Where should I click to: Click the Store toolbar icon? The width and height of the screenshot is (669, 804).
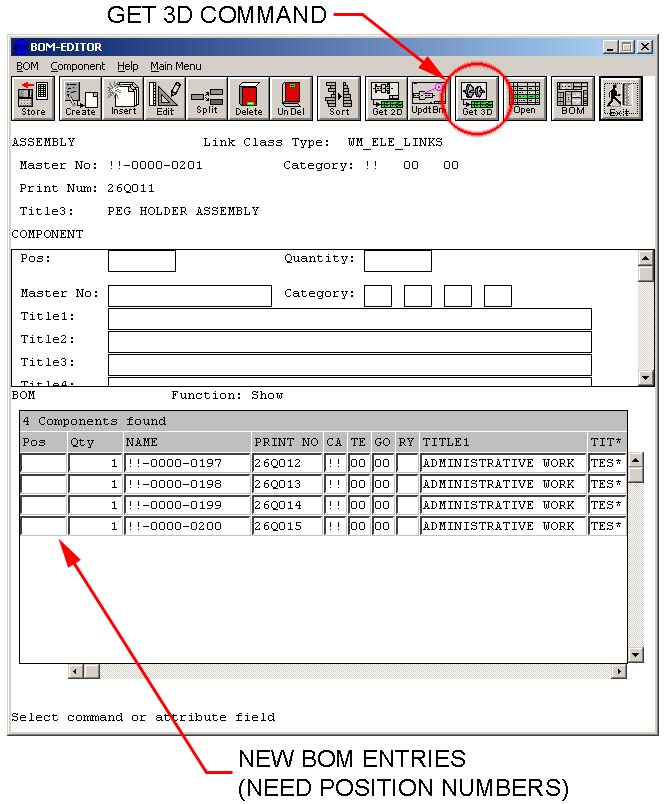point(33,98)
